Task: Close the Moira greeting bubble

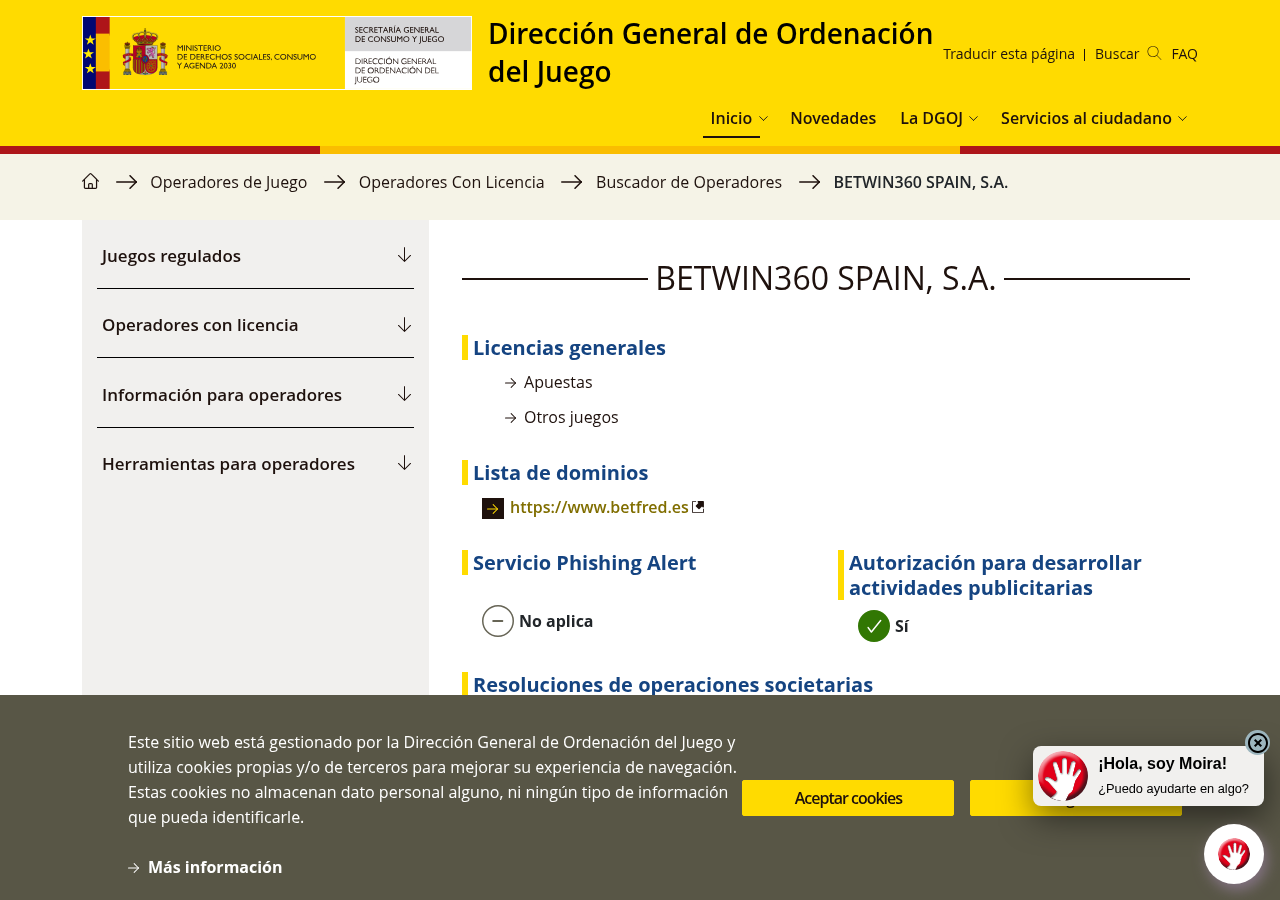Action: [1258, 743]
